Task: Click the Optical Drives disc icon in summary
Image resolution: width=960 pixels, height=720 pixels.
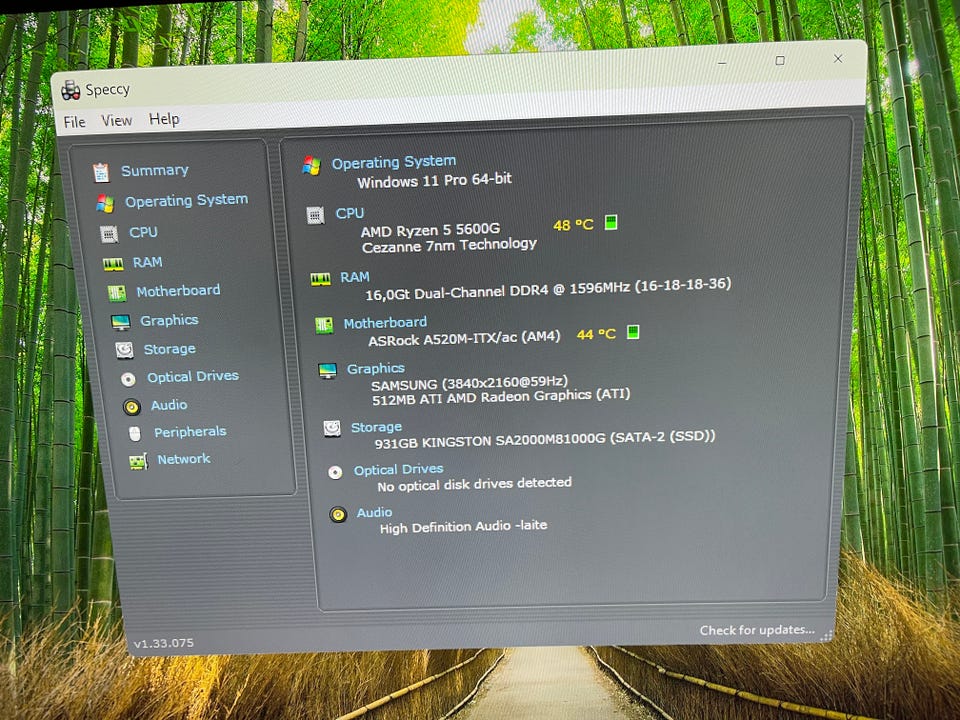Action: point(335,473)
